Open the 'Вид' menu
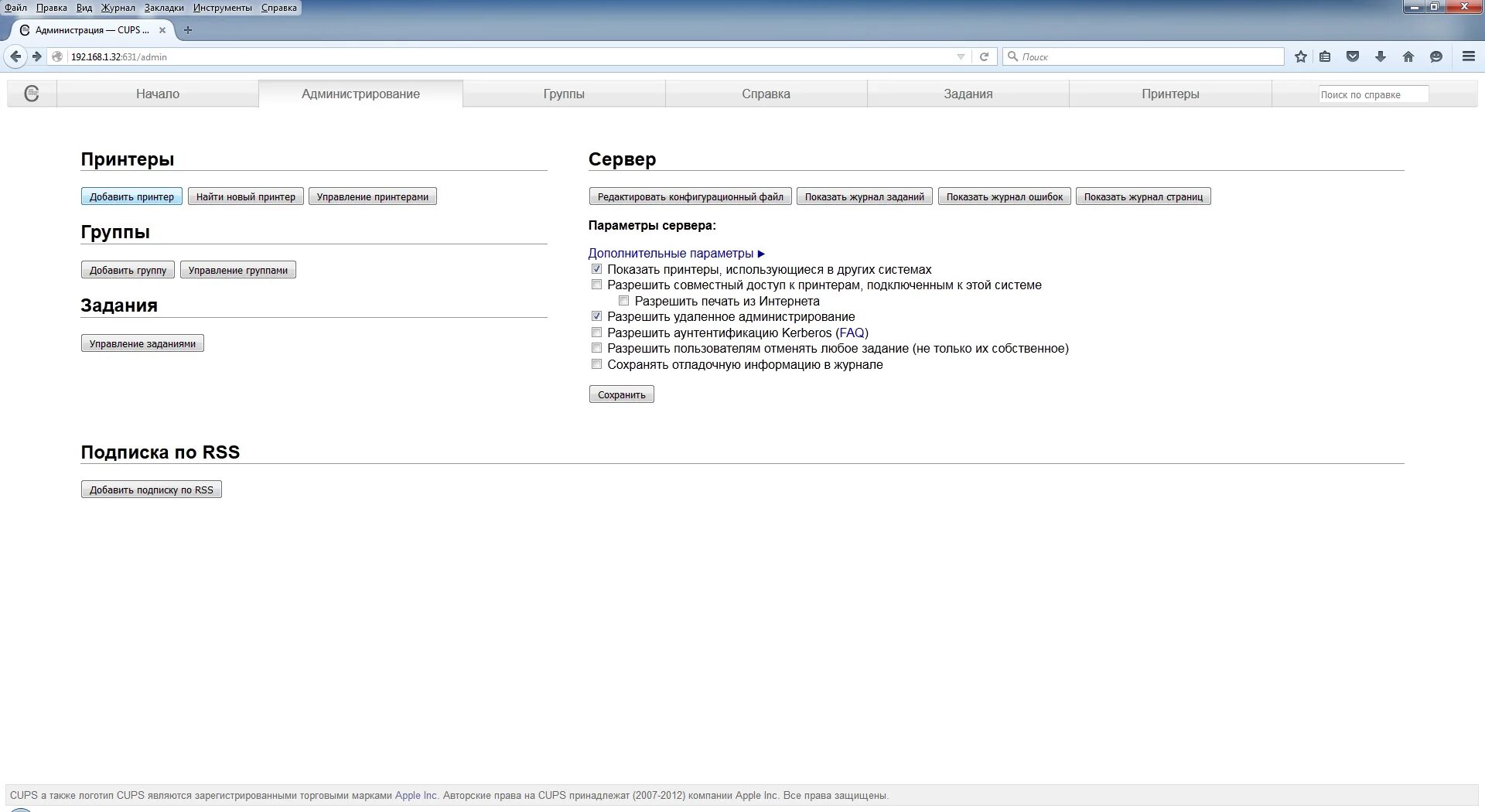This screenshot has width=1485, height=812. (84, 8)
